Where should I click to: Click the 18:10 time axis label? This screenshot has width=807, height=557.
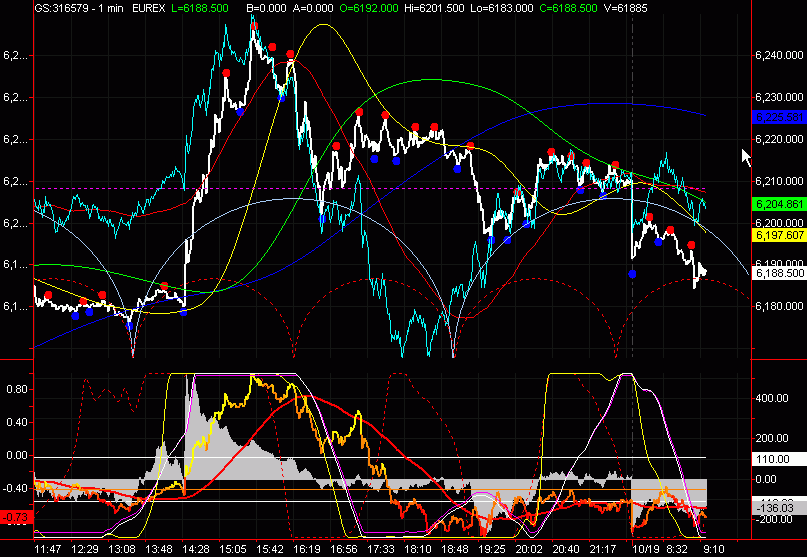pyautogui.click(x=417, y=549)
